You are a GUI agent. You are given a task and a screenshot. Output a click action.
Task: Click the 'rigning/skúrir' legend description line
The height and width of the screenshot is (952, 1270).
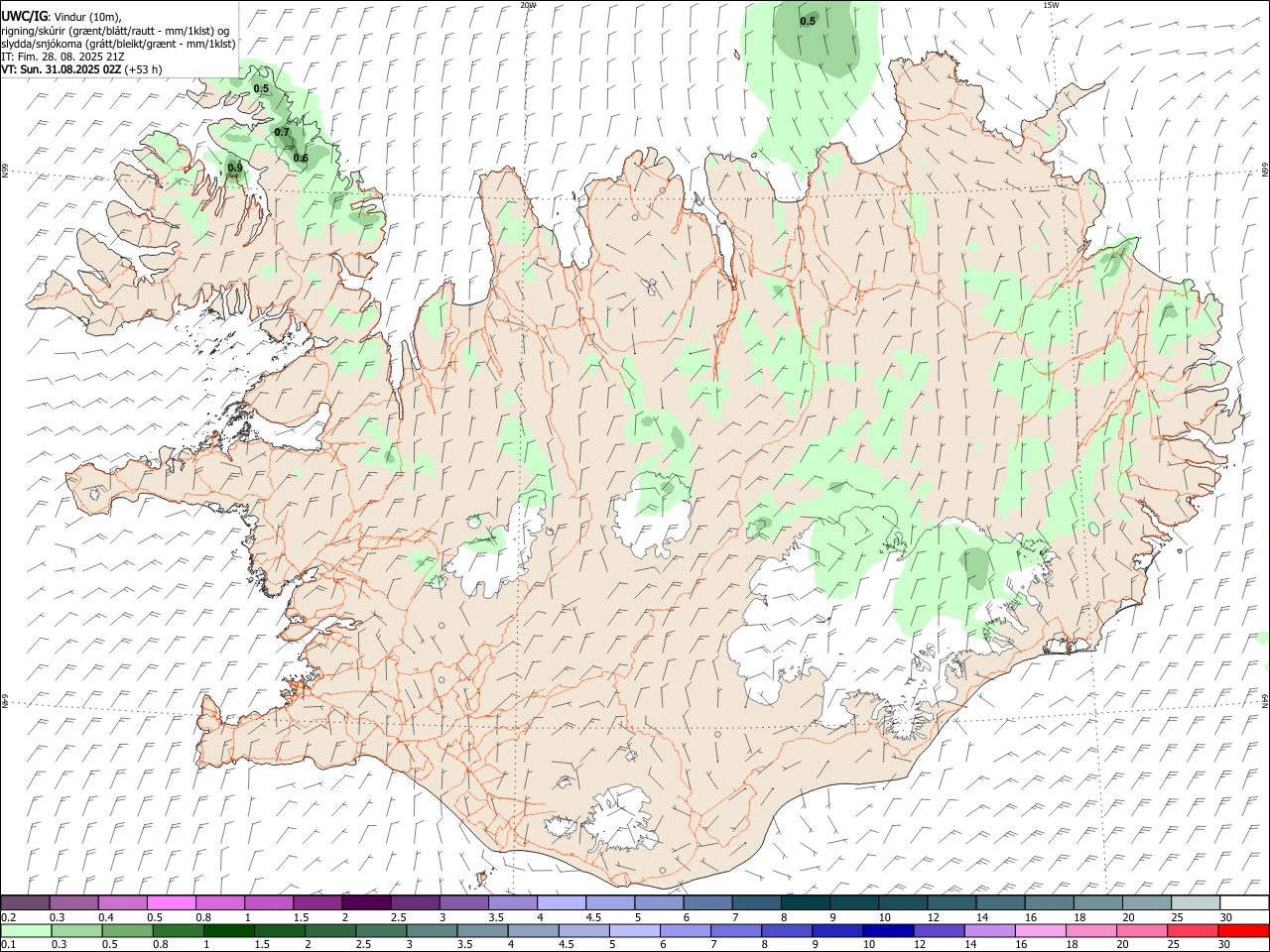click(114, 31)
